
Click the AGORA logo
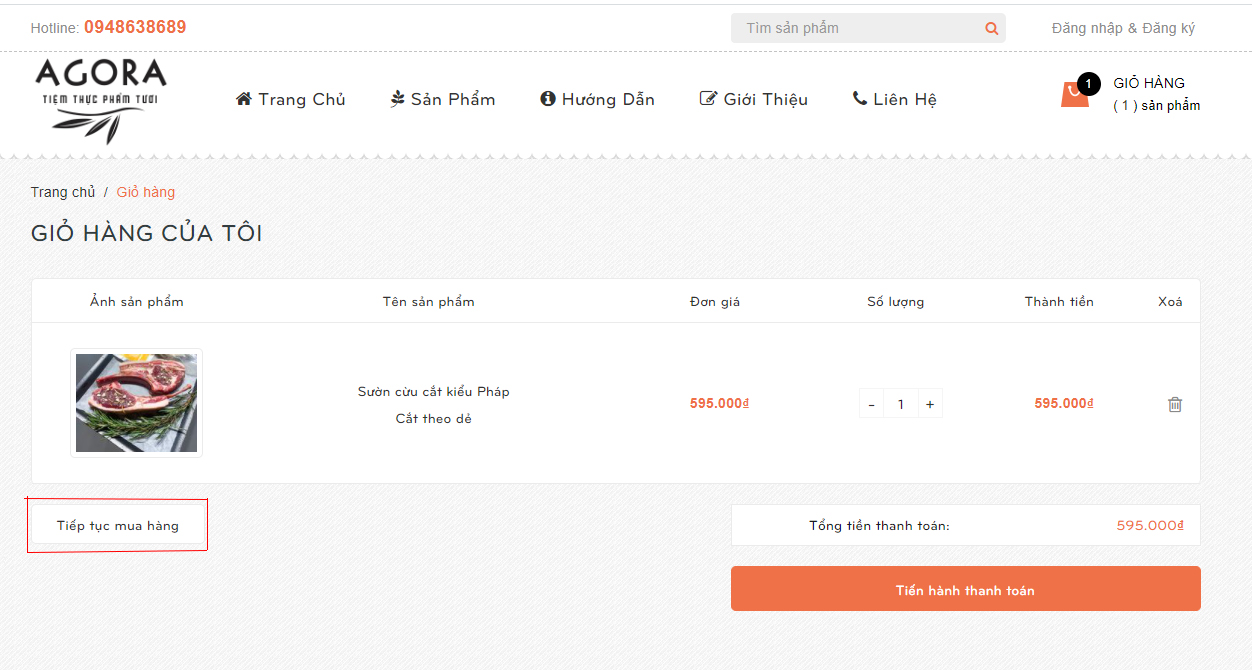point(100,99)
